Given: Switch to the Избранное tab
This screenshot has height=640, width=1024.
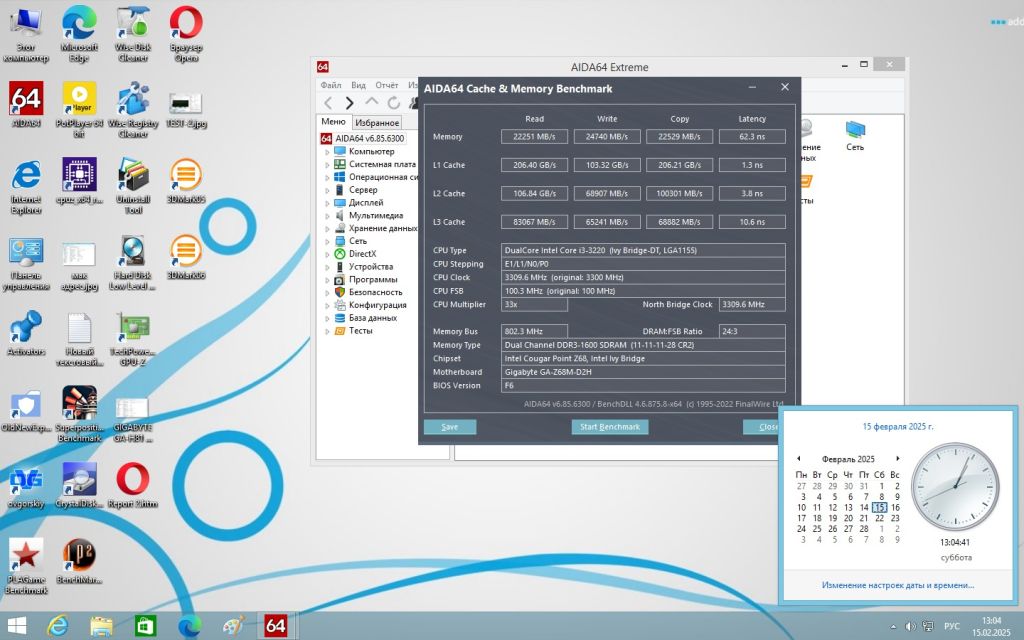Looking at the screenshot, I should (377, 123).
